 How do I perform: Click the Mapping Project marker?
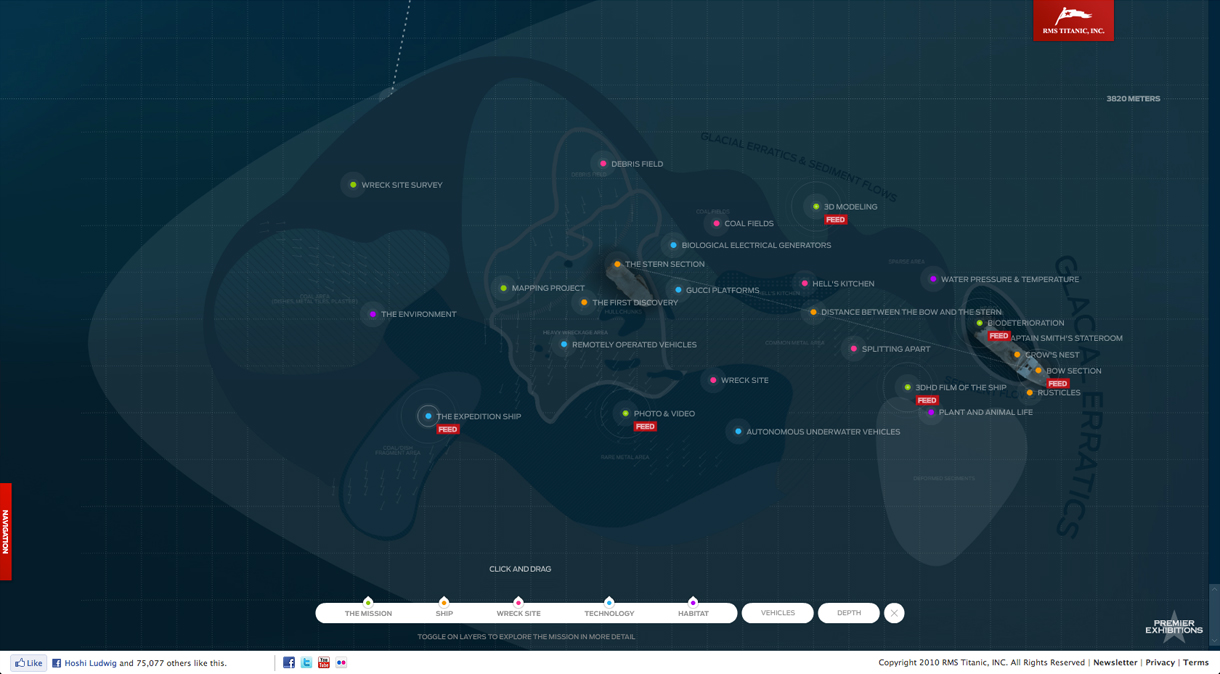point(503,288)
